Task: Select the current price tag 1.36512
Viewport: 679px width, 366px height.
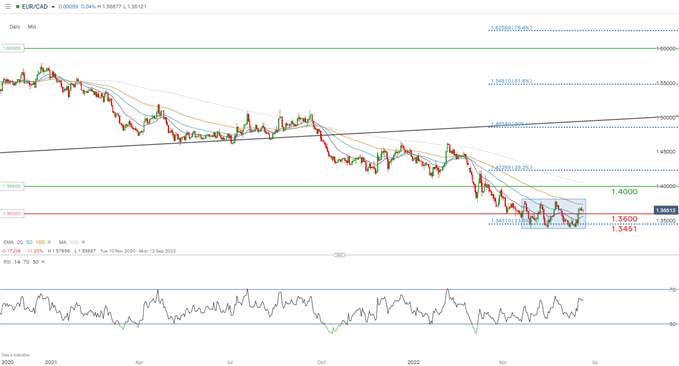Action: pyautogui.click(x=666, y=211)
